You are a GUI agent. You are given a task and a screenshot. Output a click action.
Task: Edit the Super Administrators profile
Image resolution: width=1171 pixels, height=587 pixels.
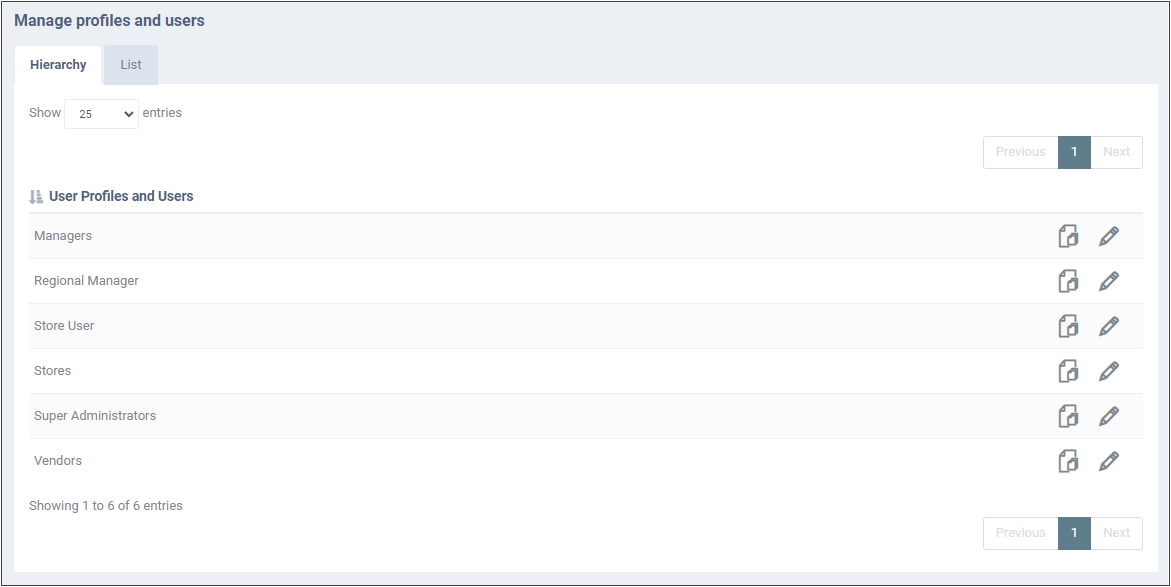click(1109, 415)
